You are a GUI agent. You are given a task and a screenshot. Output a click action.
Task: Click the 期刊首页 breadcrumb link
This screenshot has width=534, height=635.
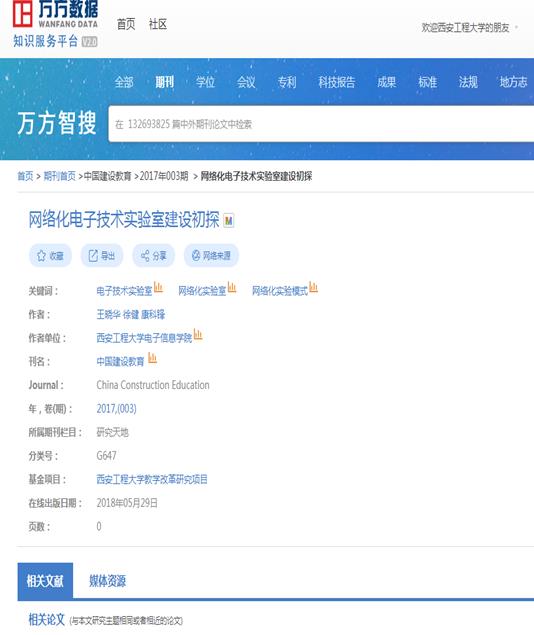point(60,176)
